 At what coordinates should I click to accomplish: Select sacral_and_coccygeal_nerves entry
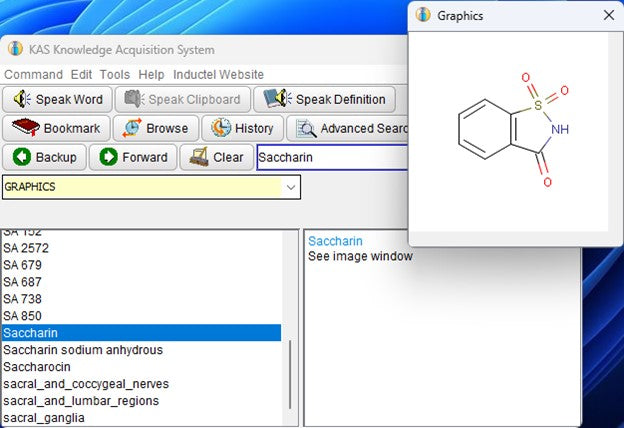tap(141, 384)
